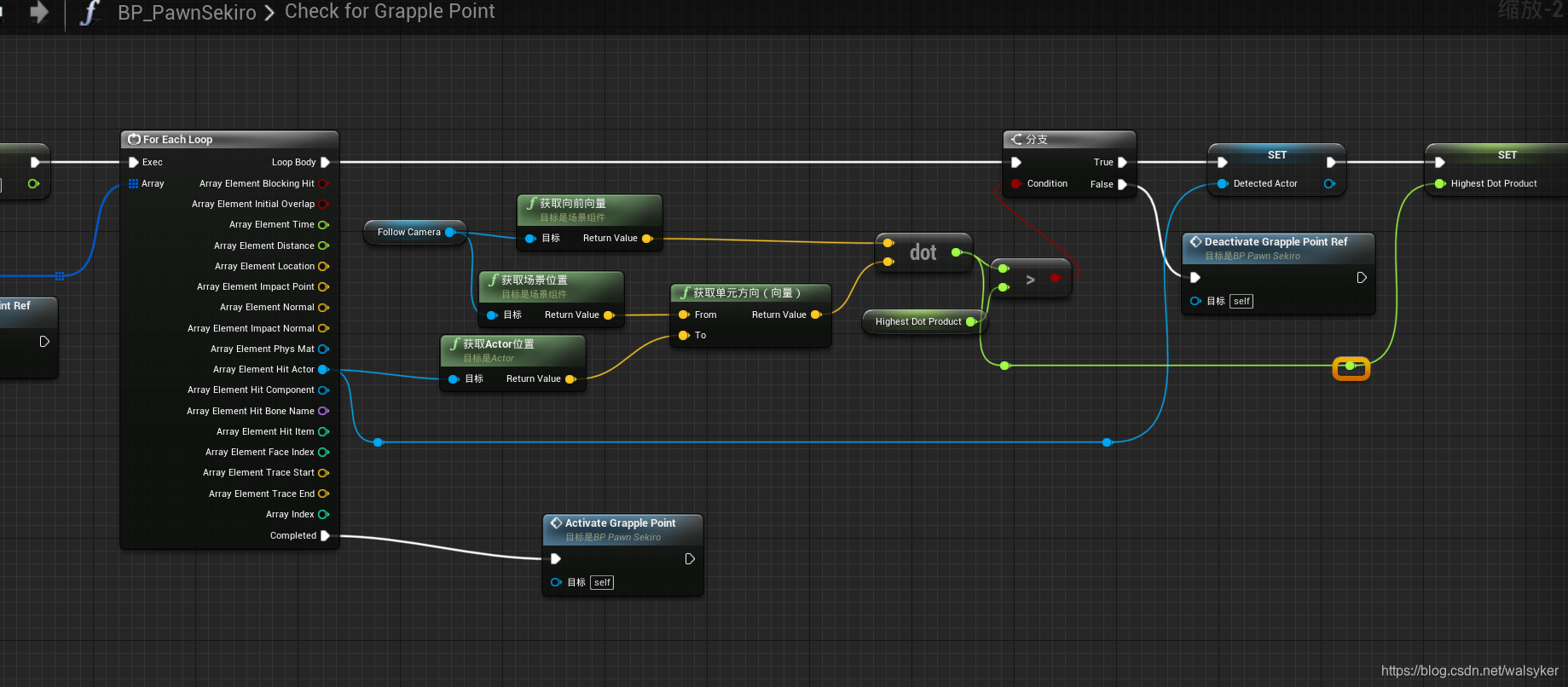The image size is (1568, 687).
Task: Select Check for Grapple Point breadcrumb
Action: click(x=390, y=11)
